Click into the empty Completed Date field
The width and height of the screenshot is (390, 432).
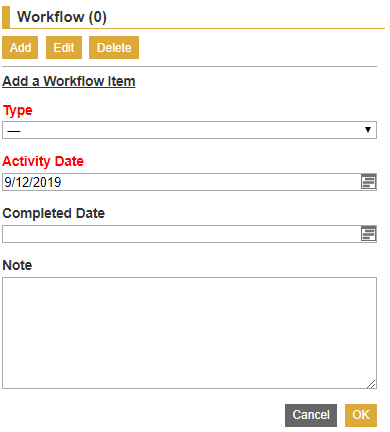coord(182,234)
